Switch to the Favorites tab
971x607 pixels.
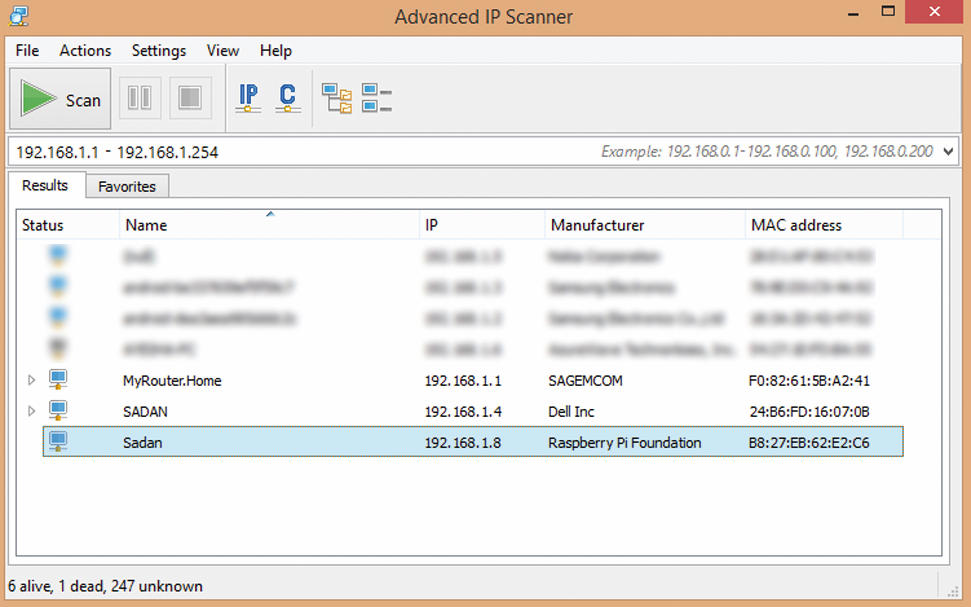[127, 186]
